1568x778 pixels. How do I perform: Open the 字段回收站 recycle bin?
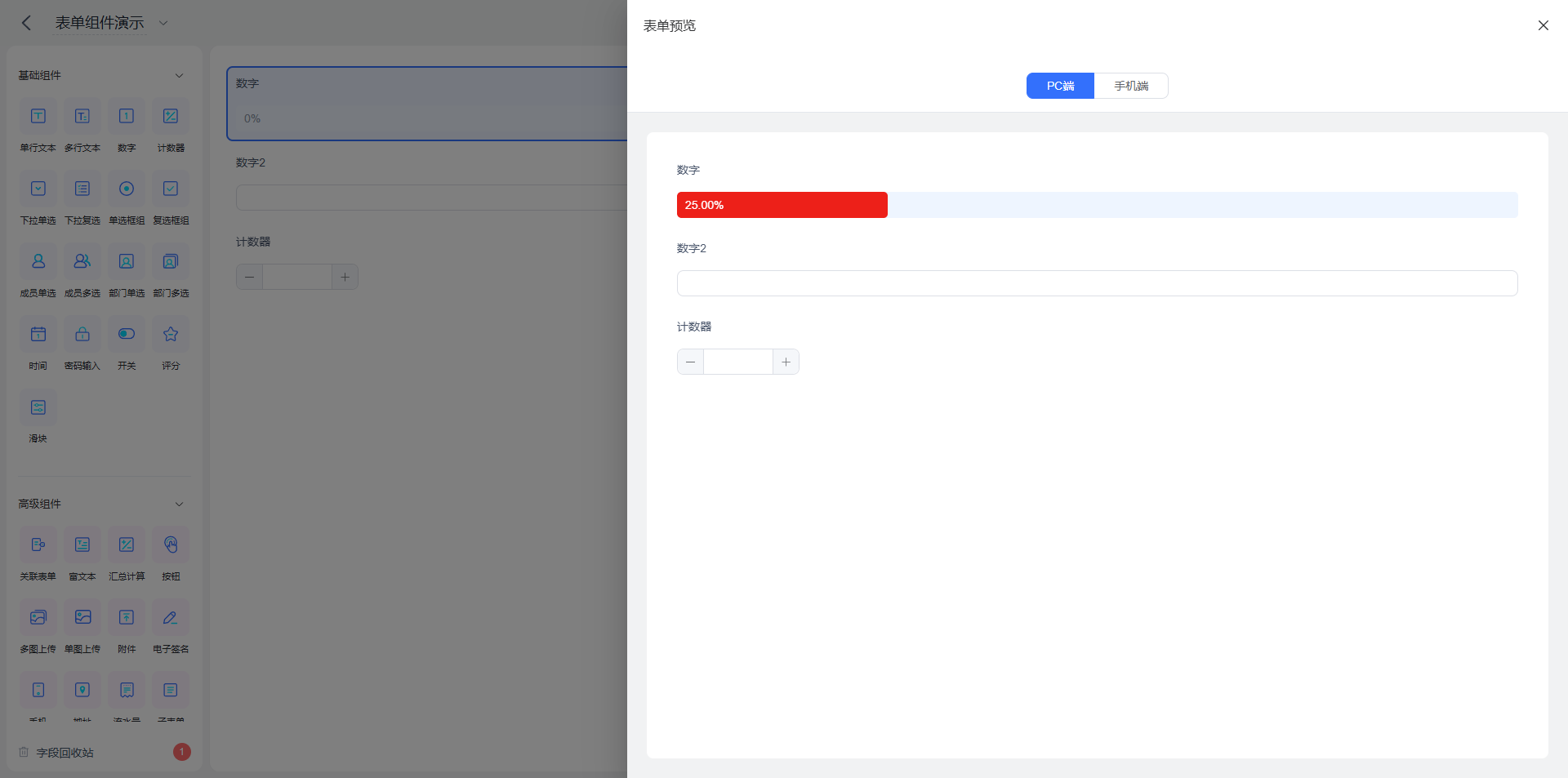[x=65, y=753]
